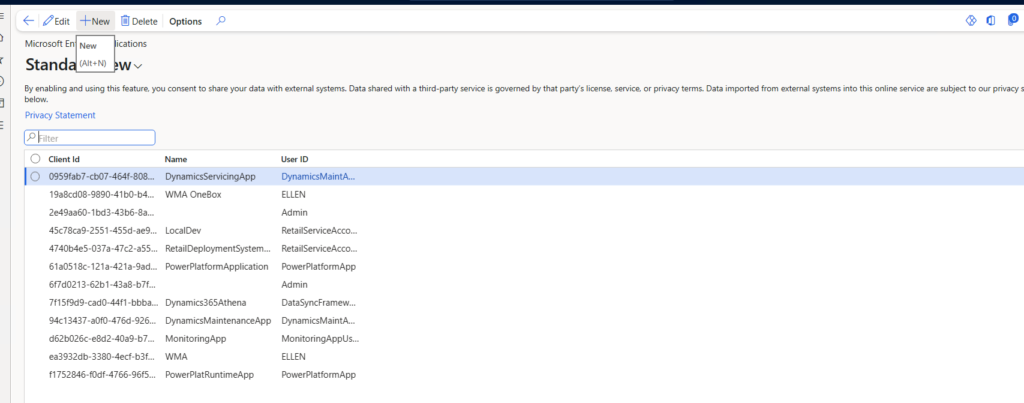The image size is (1024, 403).
Task: Select the cell 7f15f9d9-cad0-44f1-bbba...
Action: [102, 303]
